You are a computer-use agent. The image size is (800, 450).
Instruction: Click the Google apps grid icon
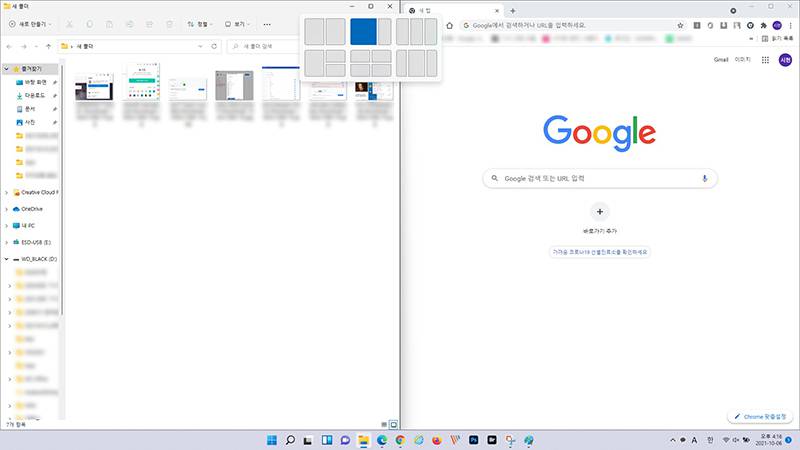(766, 60)
